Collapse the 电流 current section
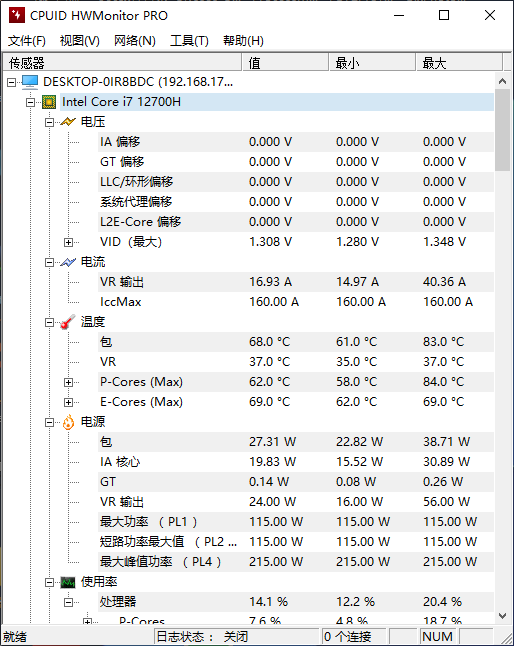Viewport: 514px width, 646px height. 49,262
